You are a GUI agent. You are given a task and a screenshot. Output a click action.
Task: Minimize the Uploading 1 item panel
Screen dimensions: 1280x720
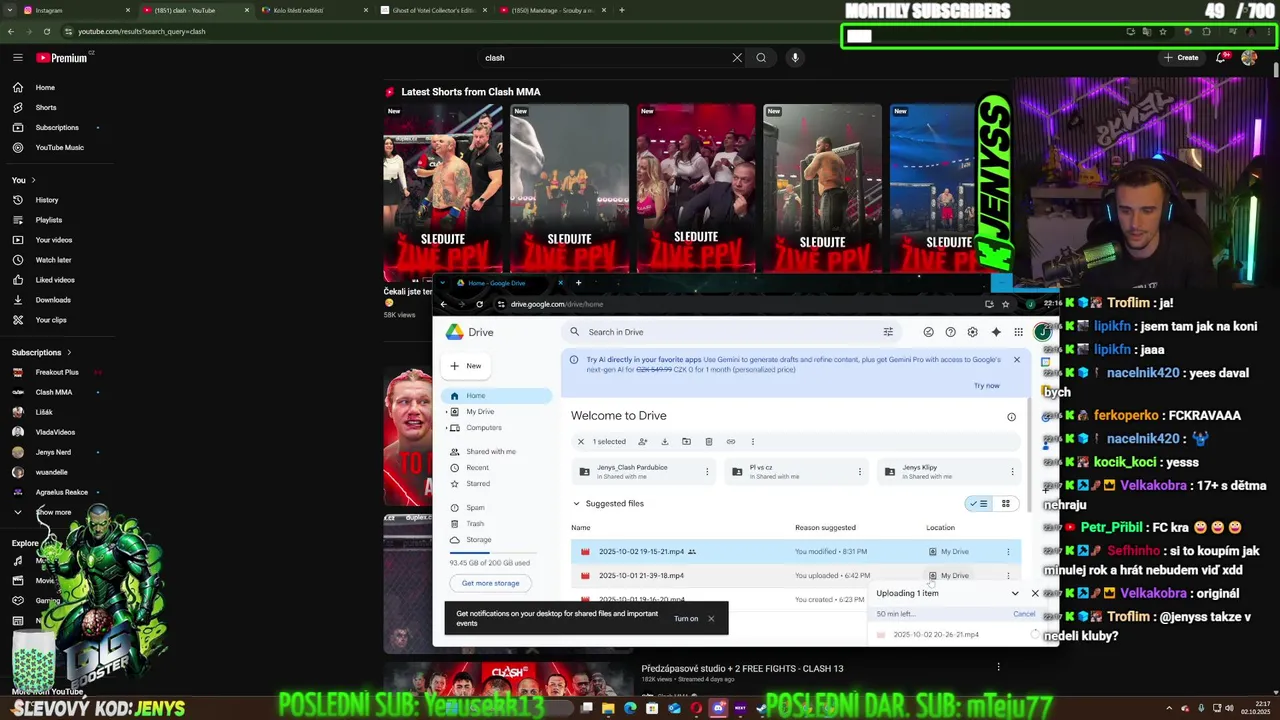pos(1015,593)
